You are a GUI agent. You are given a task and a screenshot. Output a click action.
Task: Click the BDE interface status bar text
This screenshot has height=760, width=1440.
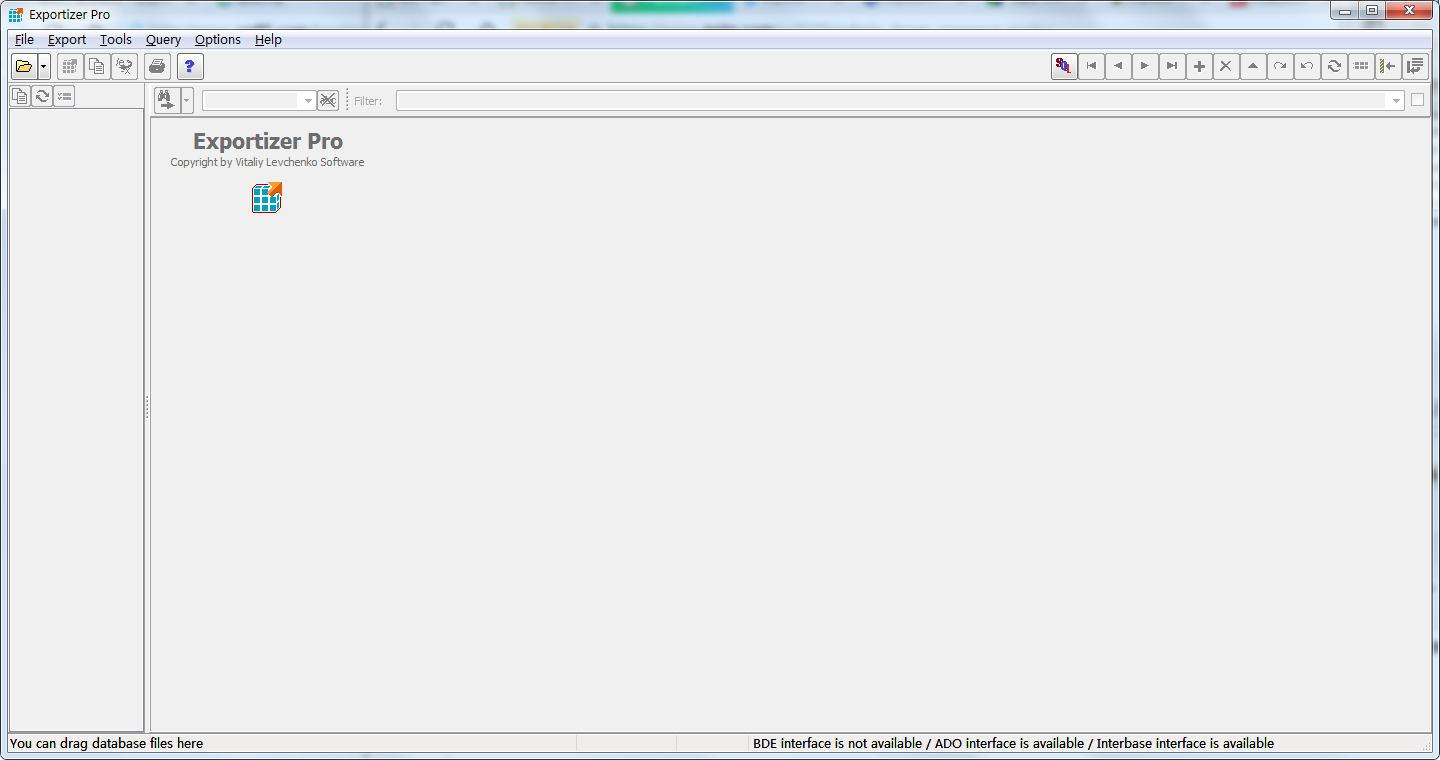[x=1013, y=743]
